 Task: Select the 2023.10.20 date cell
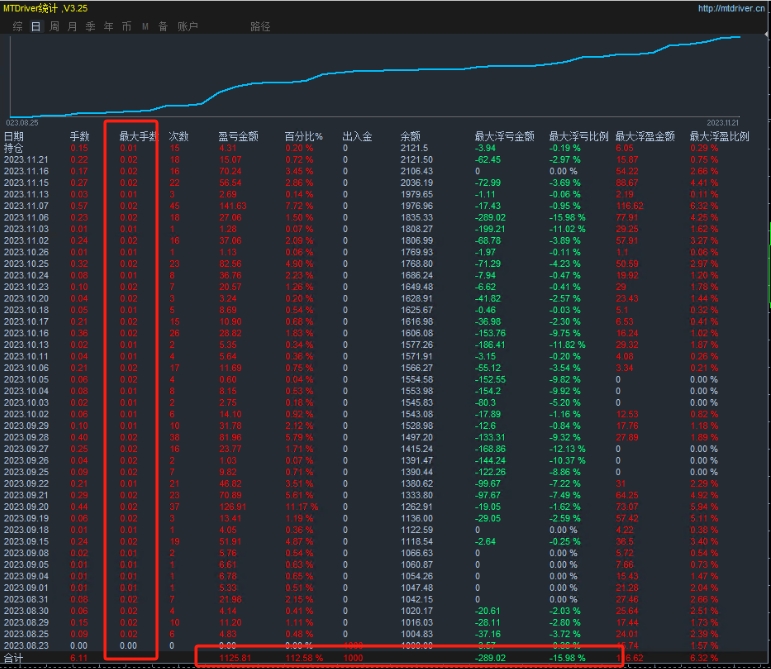26,298
